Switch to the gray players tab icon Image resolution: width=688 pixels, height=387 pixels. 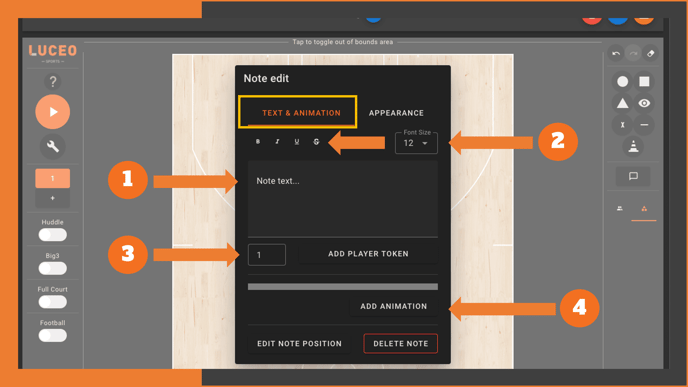[x=620, y=208]
